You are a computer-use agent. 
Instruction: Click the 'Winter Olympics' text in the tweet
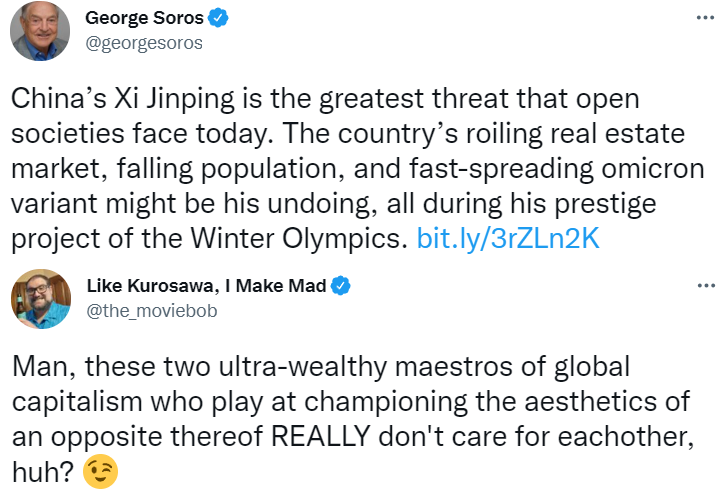click(299, 238)
